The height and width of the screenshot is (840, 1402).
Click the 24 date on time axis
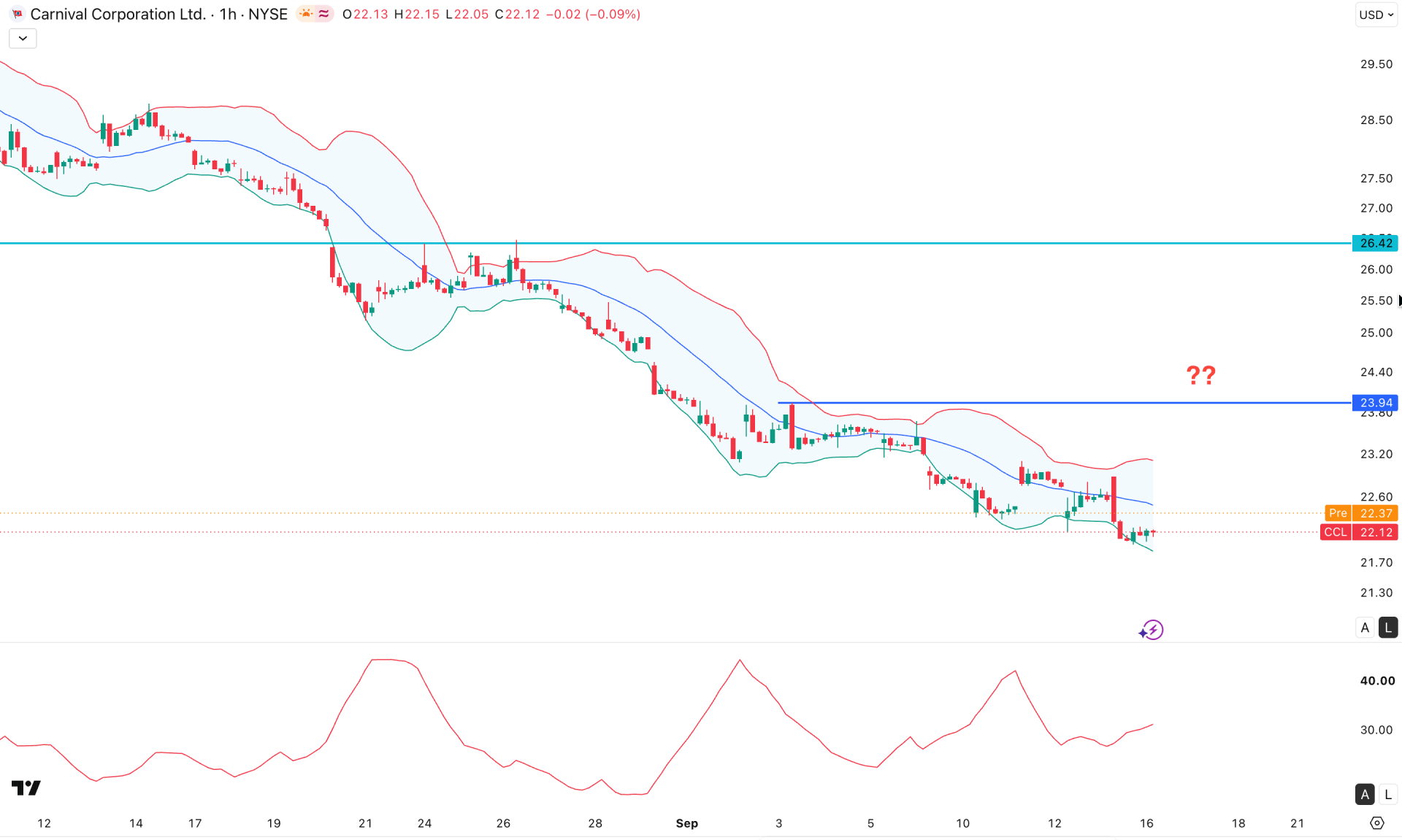[x=424, y=823]
